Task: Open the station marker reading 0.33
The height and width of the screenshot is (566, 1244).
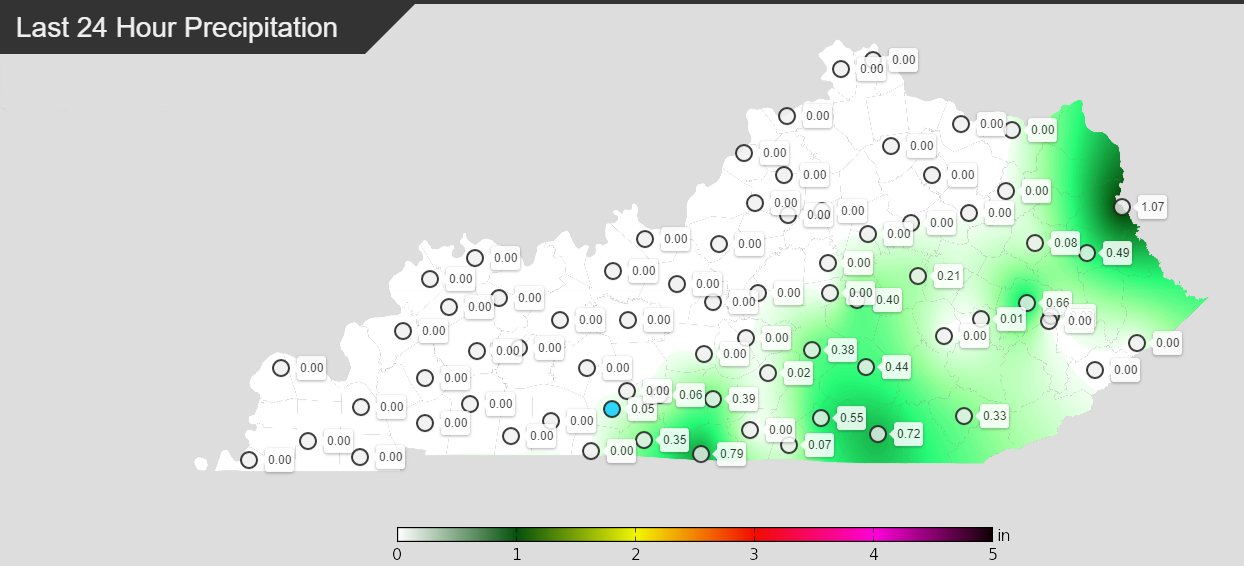Action: pyautogui.click(x=964, y=415)
